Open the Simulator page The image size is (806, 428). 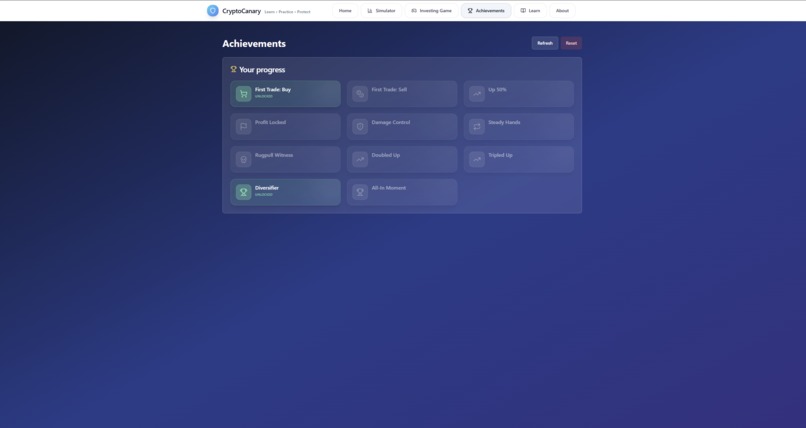[381, 11]
